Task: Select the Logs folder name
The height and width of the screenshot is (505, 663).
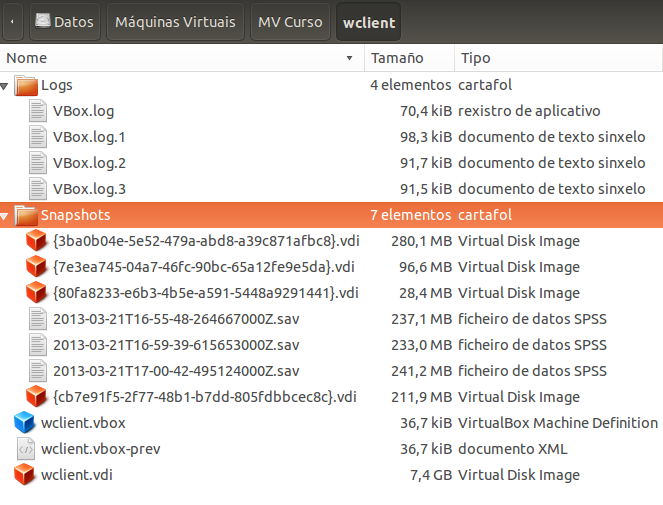Action: point(57,85)
